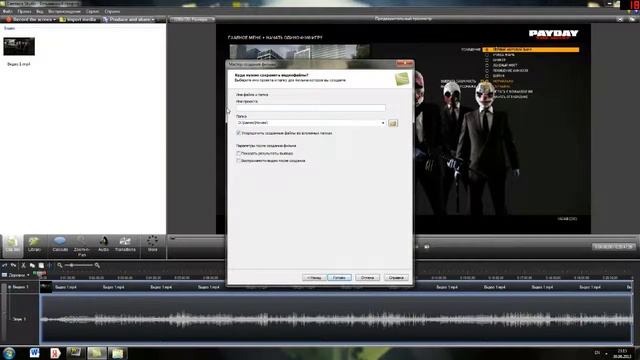The height and width of the screenshot is (360, 640).
Task: Click the paste icon on timeline toolbar
Action: [x=41, y=265]
